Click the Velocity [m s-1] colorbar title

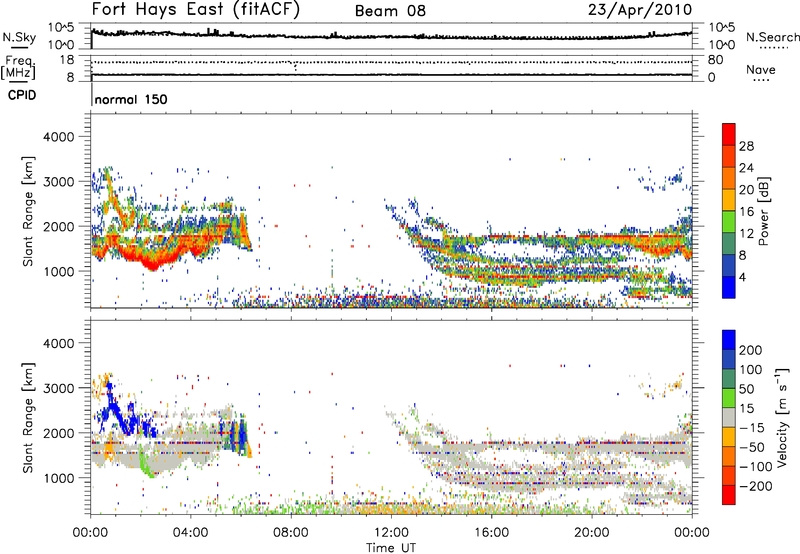tap(782, 417)
